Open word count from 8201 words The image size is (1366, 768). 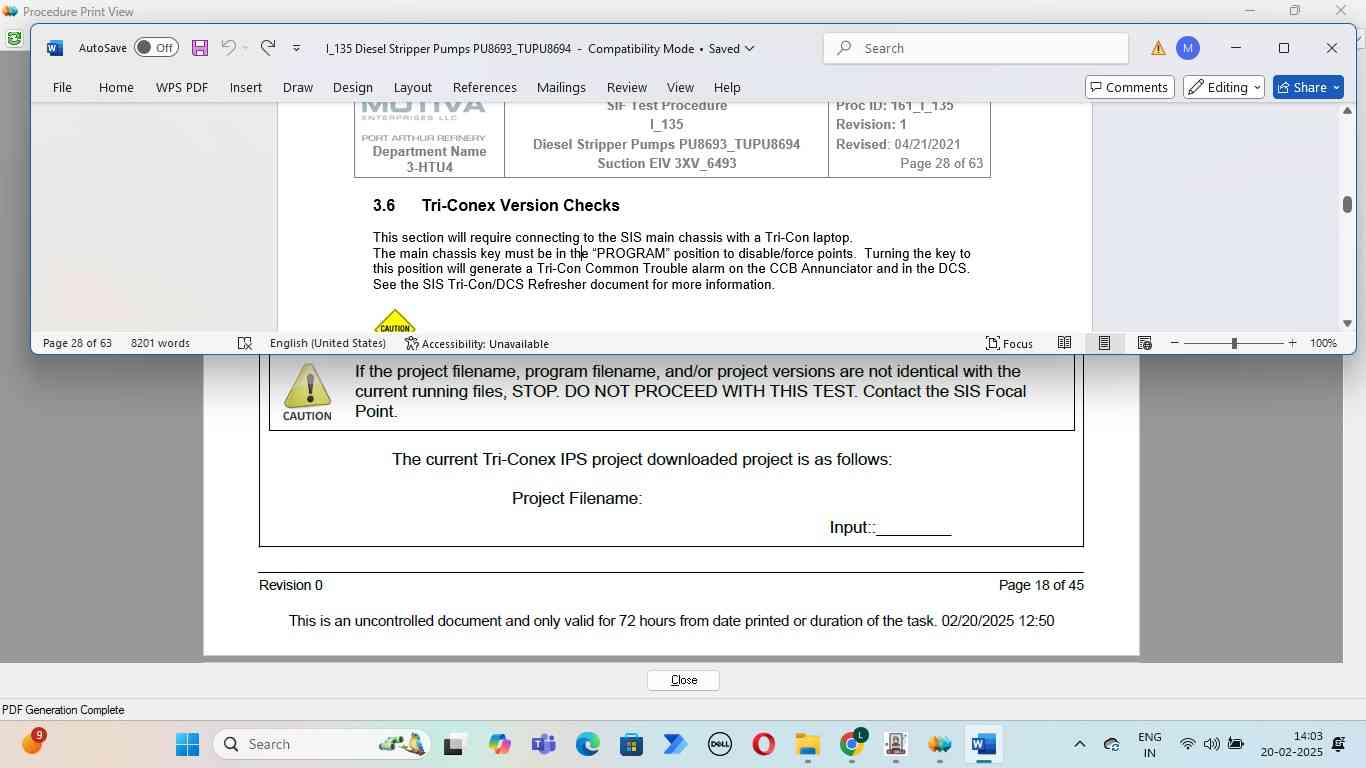(x=160, y=343)
